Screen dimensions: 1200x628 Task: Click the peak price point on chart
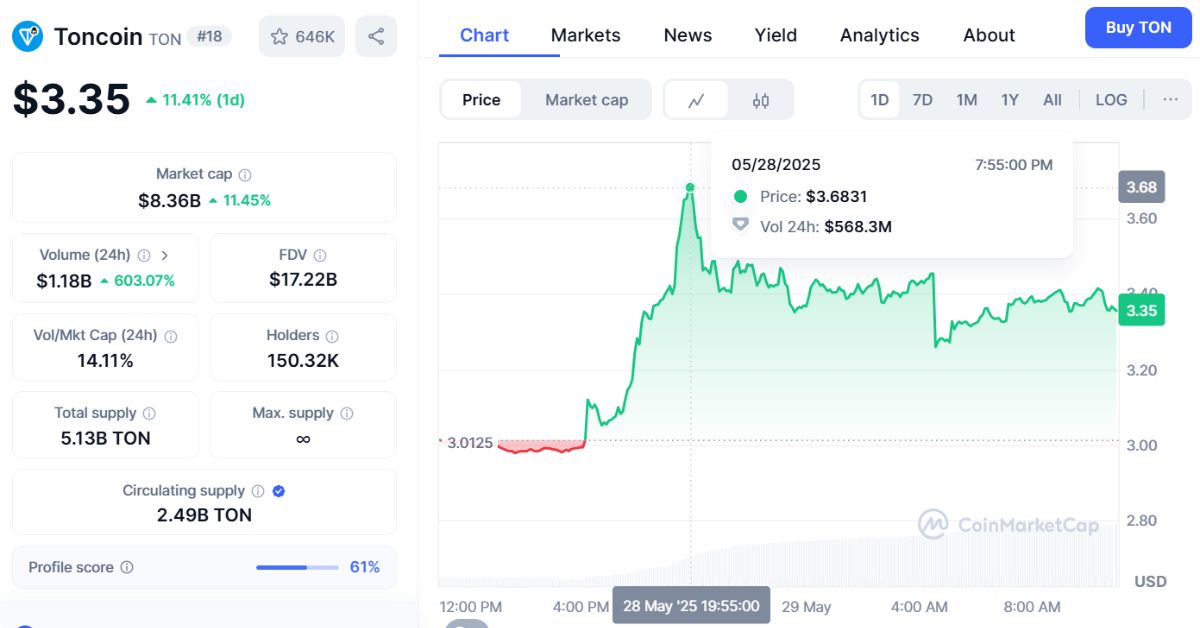[x=690, y=187]
